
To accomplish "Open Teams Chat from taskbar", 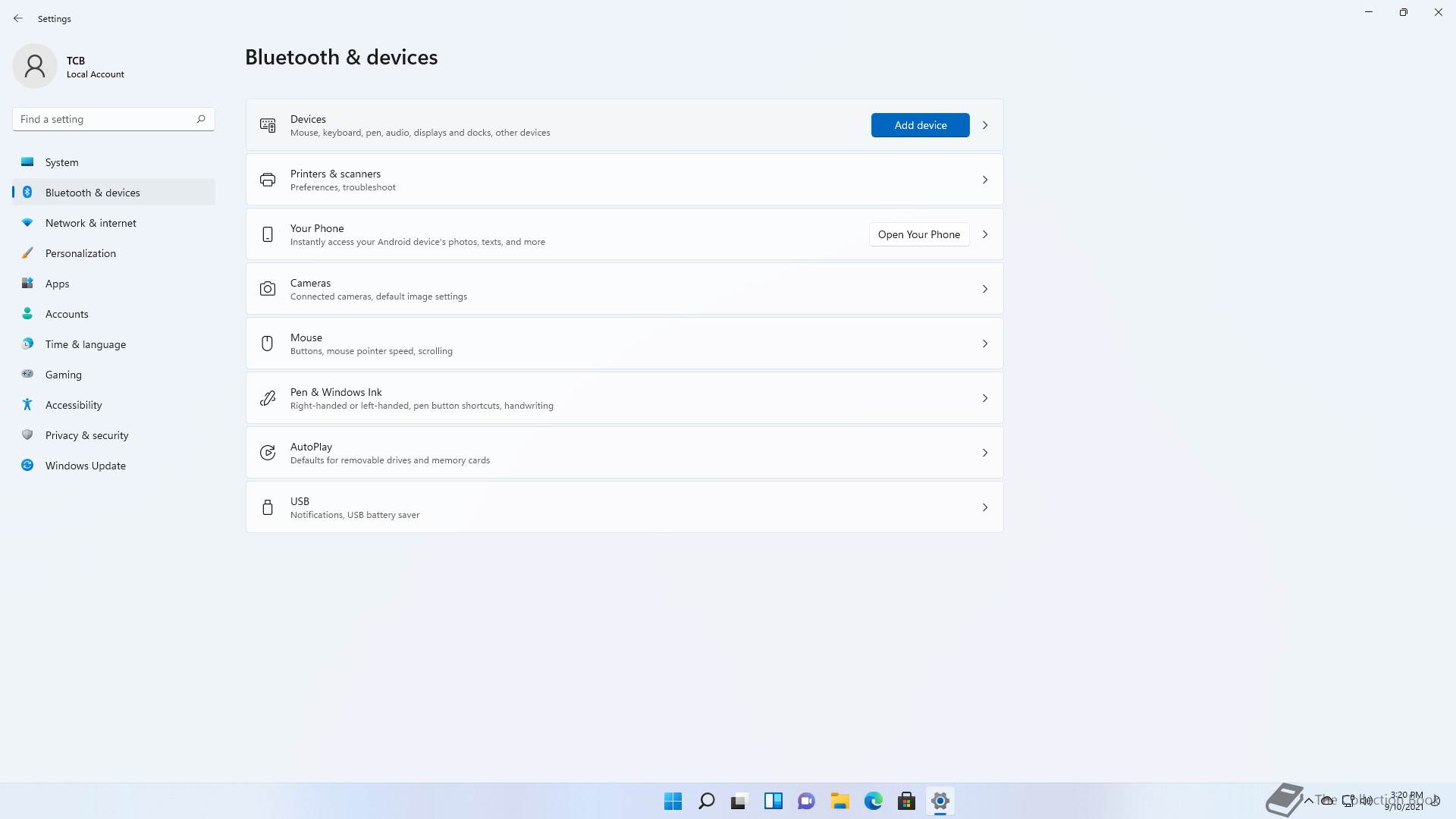I will [806, 801].
